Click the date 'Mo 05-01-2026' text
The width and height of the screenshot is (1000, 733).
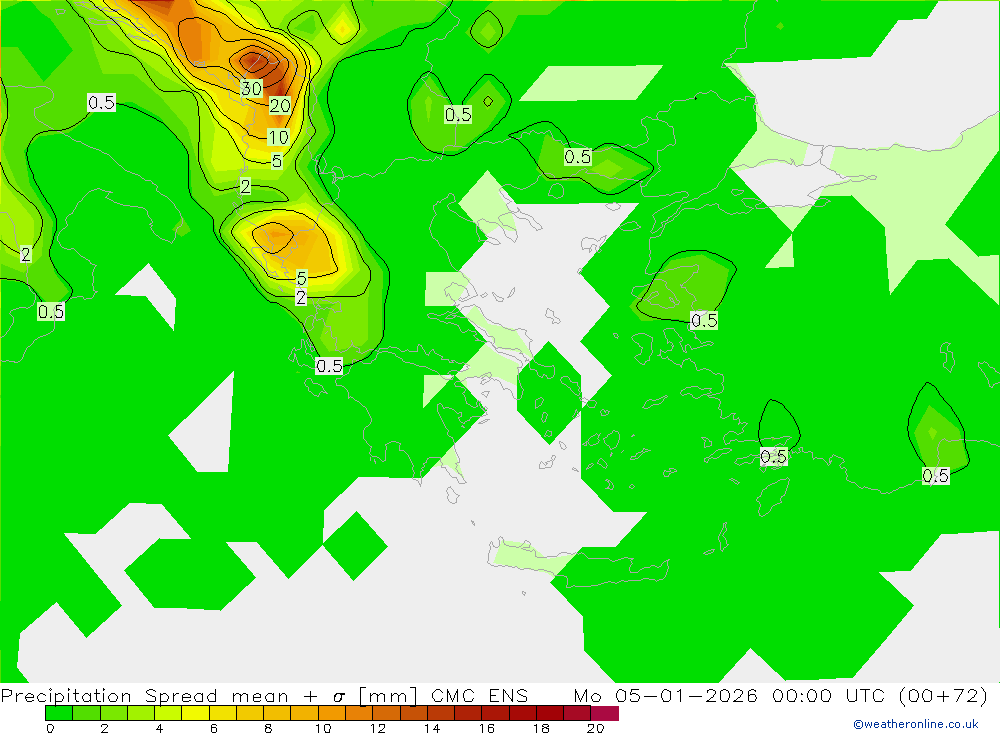665,695
